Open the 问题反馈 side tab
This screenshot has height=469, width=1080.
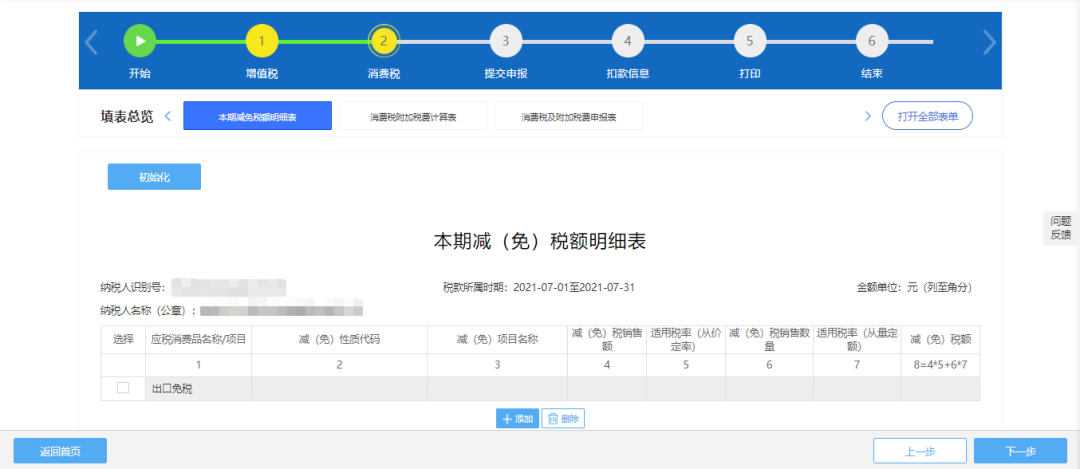point(1061,228)
